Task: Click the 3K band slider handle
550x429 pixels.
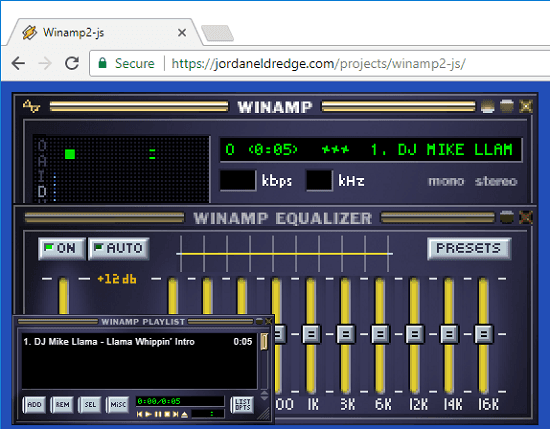Action: click(346, 334)
